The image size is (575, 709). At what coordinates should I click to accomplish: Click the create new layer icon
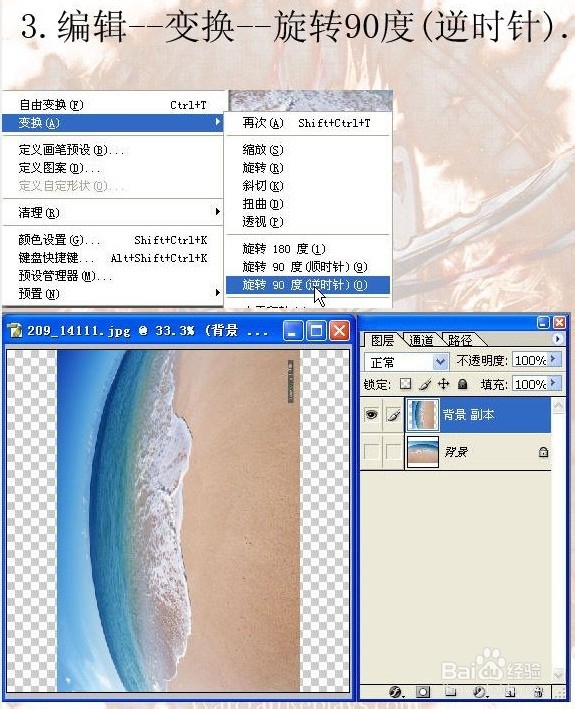coord(510,692)
